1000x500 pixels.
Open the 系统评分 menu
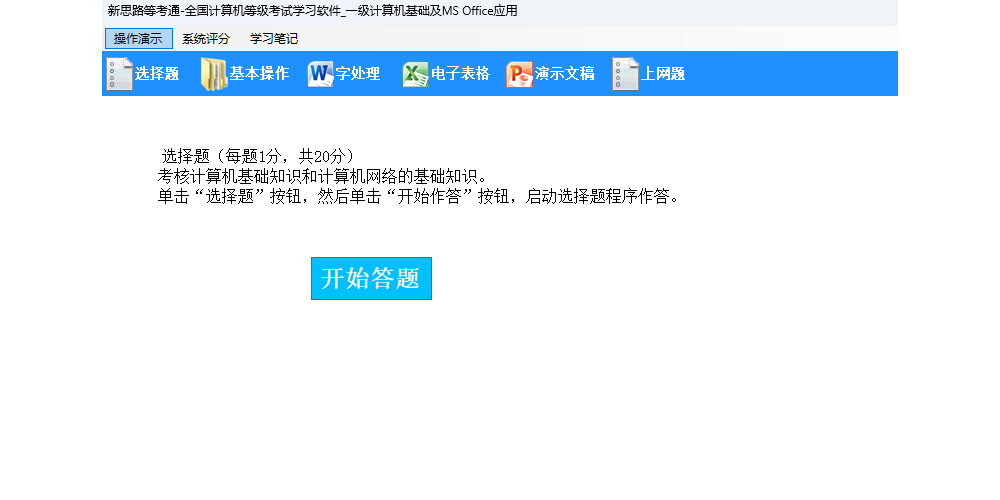pos(206,39)
